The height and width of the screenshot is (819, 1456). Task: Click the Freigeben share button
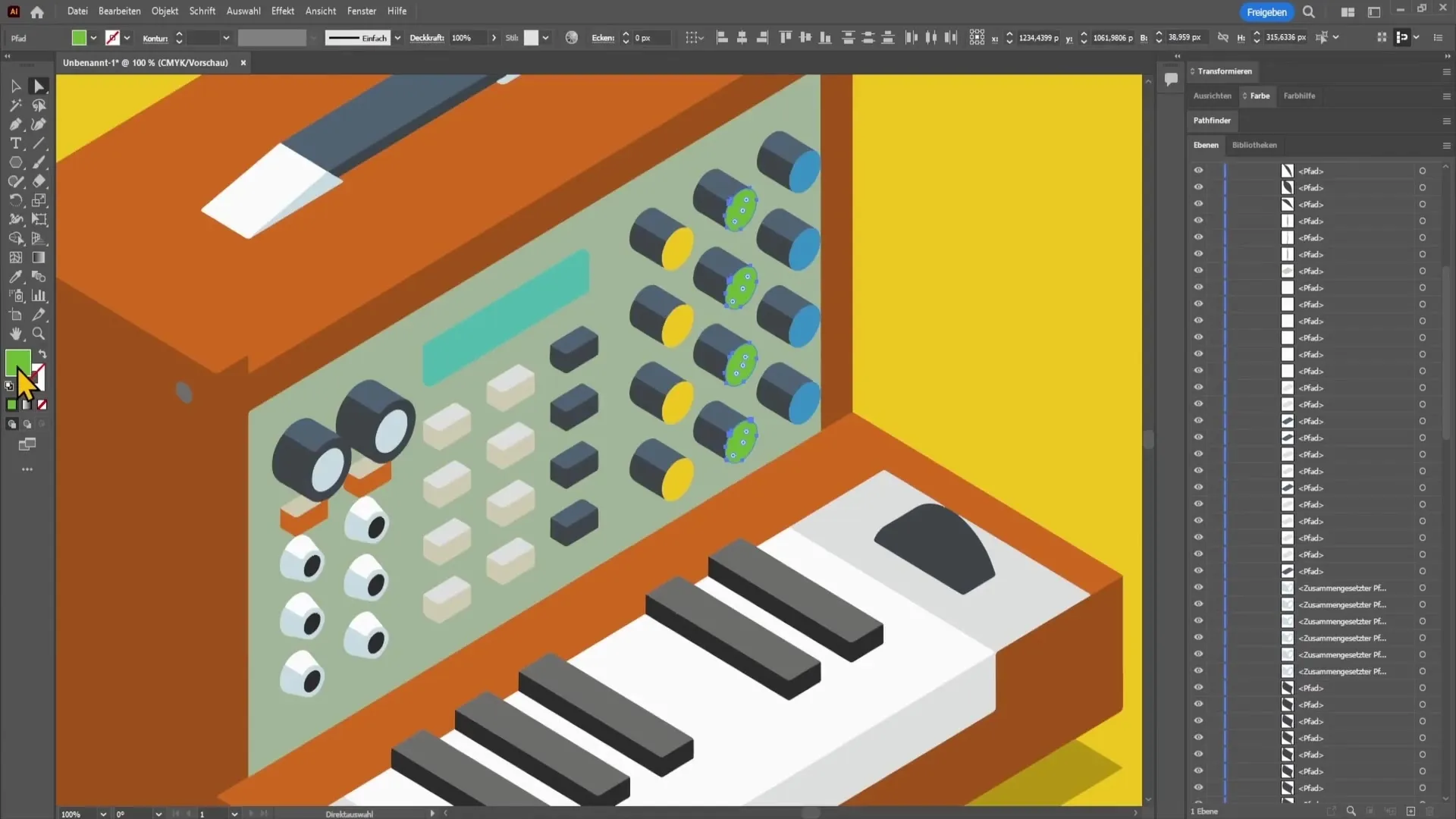coord(1266,12)
